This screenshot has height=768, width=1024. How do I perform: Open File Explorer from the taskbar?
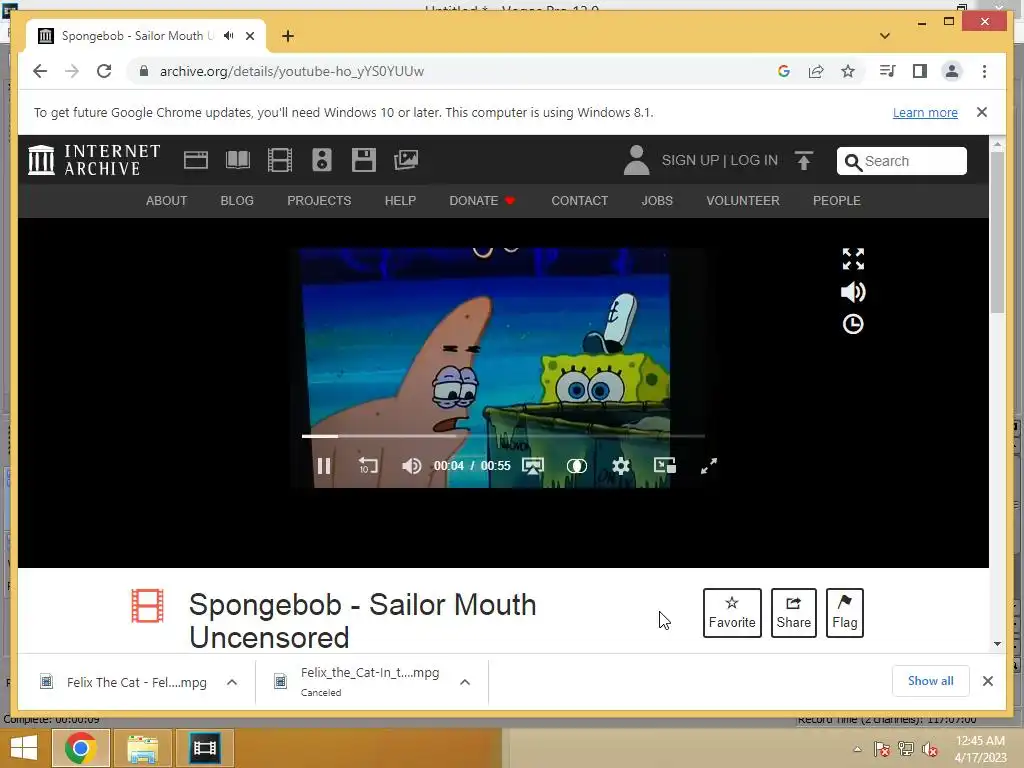pos(142,748)
